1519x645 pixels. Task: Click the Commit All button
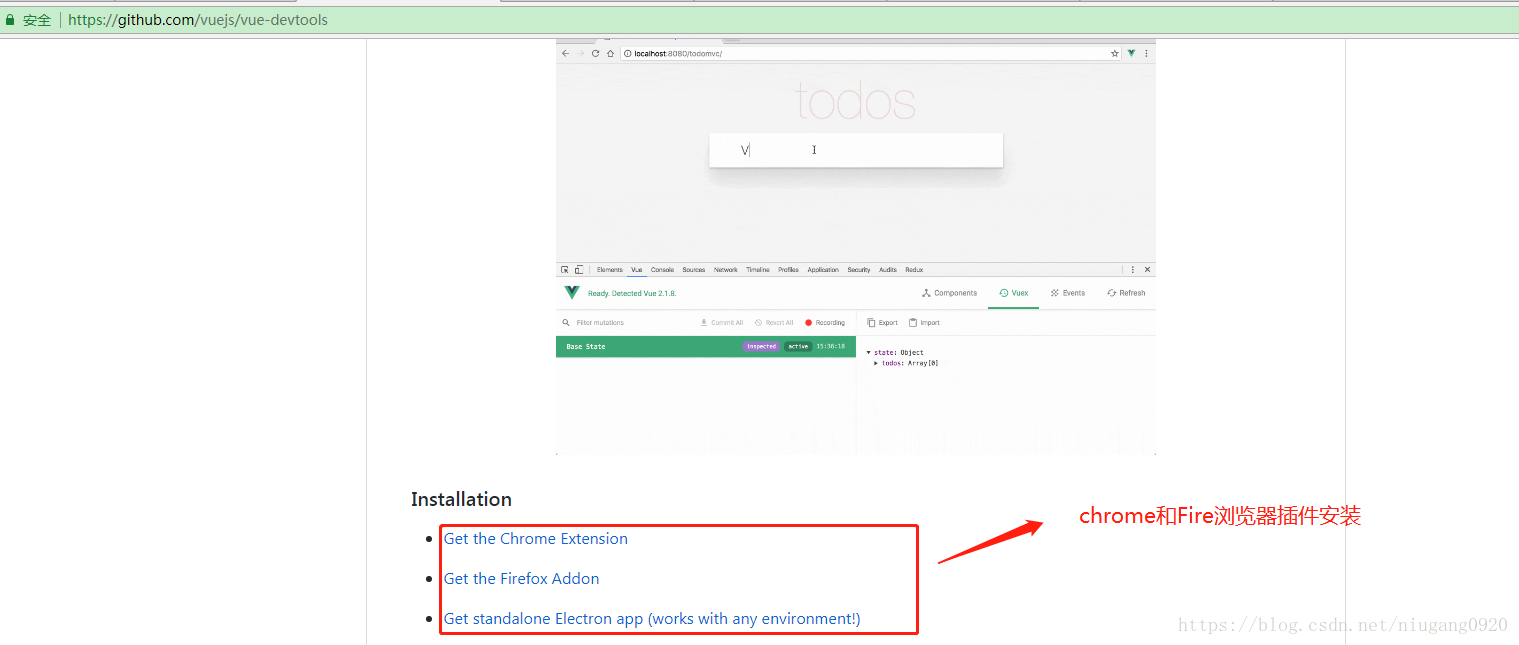(722, 323)
